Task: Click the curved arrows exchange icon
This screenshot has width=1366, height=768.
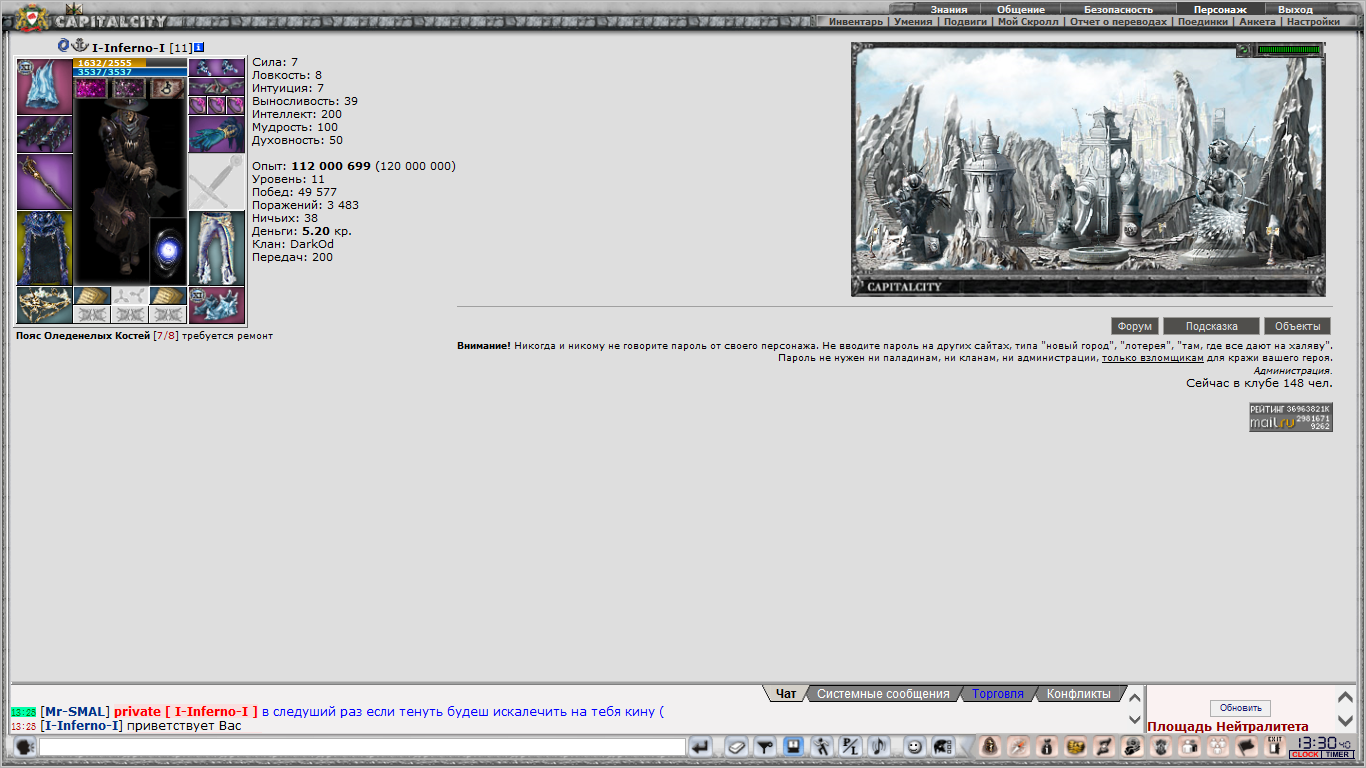Action: pyautogui.click(x=1104, y=746)
